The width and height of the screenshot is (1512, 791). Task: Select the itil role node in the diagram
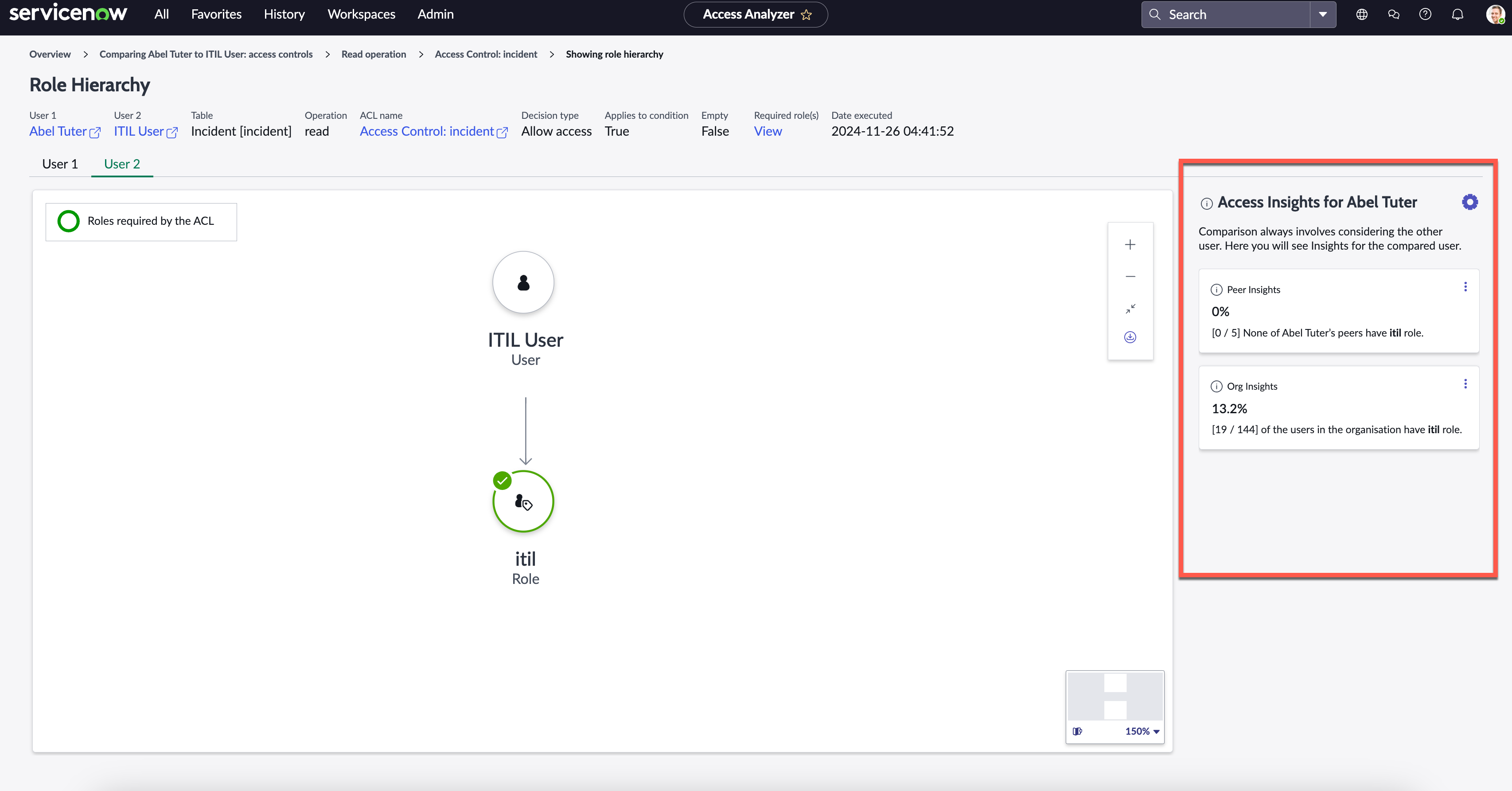coord(523,501)
